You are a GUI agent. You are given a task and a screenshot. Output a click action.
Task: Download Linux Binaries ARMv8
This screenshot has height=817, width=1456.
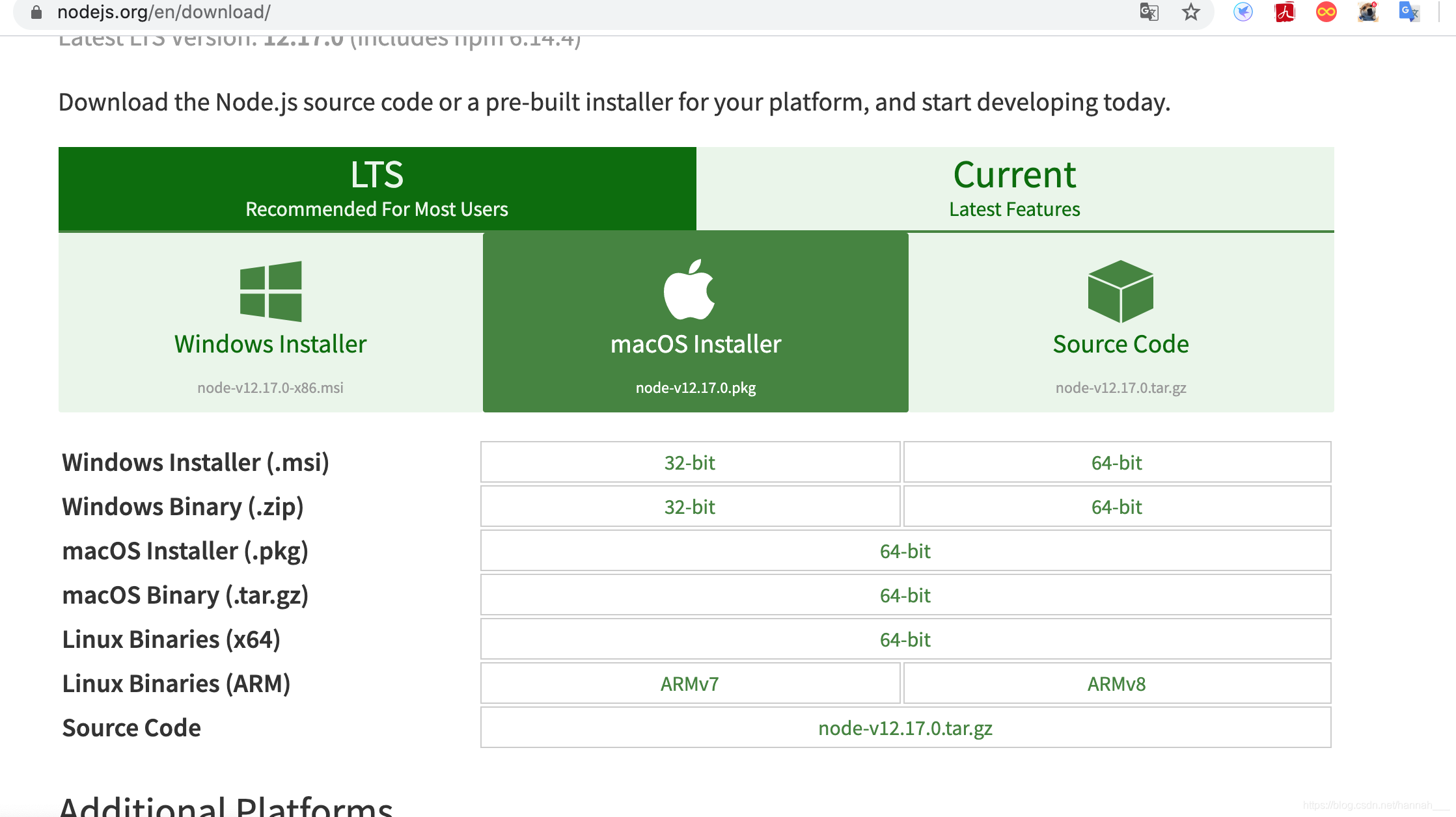[x=1116, y=684]
